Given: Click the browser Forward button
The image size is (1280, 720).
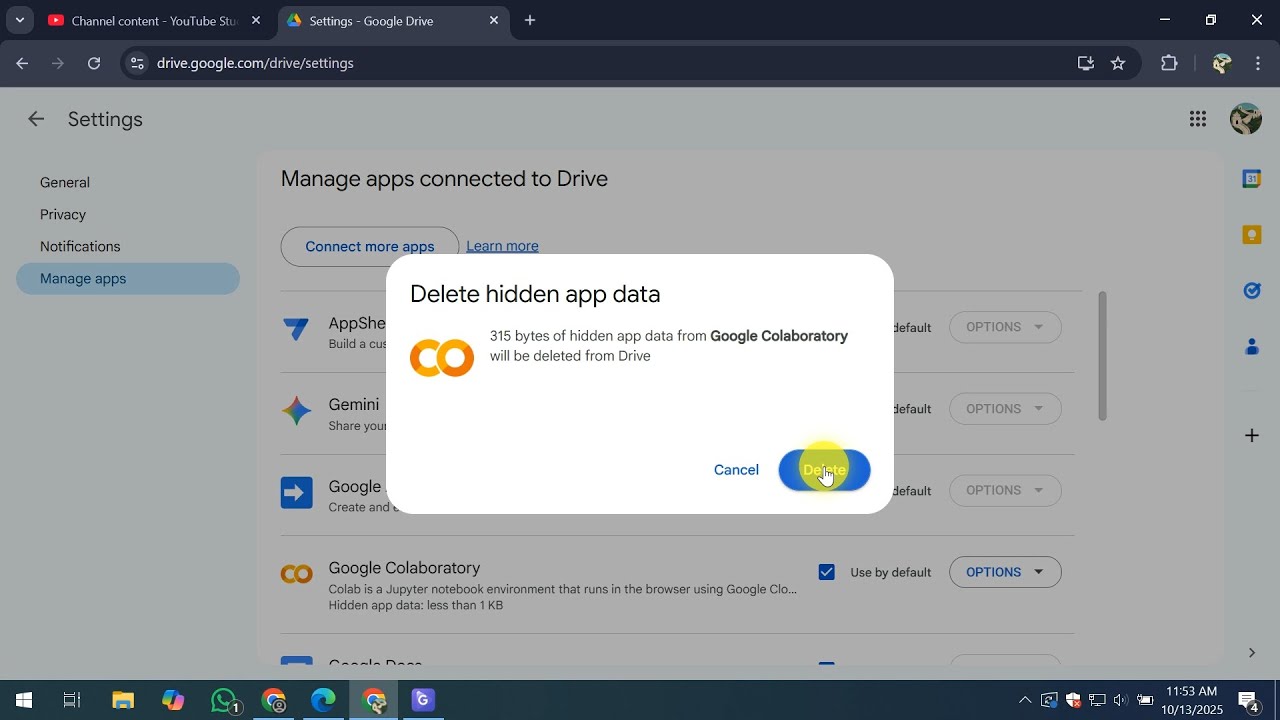Looking at the screenshot, I should (x=58, y=63).
